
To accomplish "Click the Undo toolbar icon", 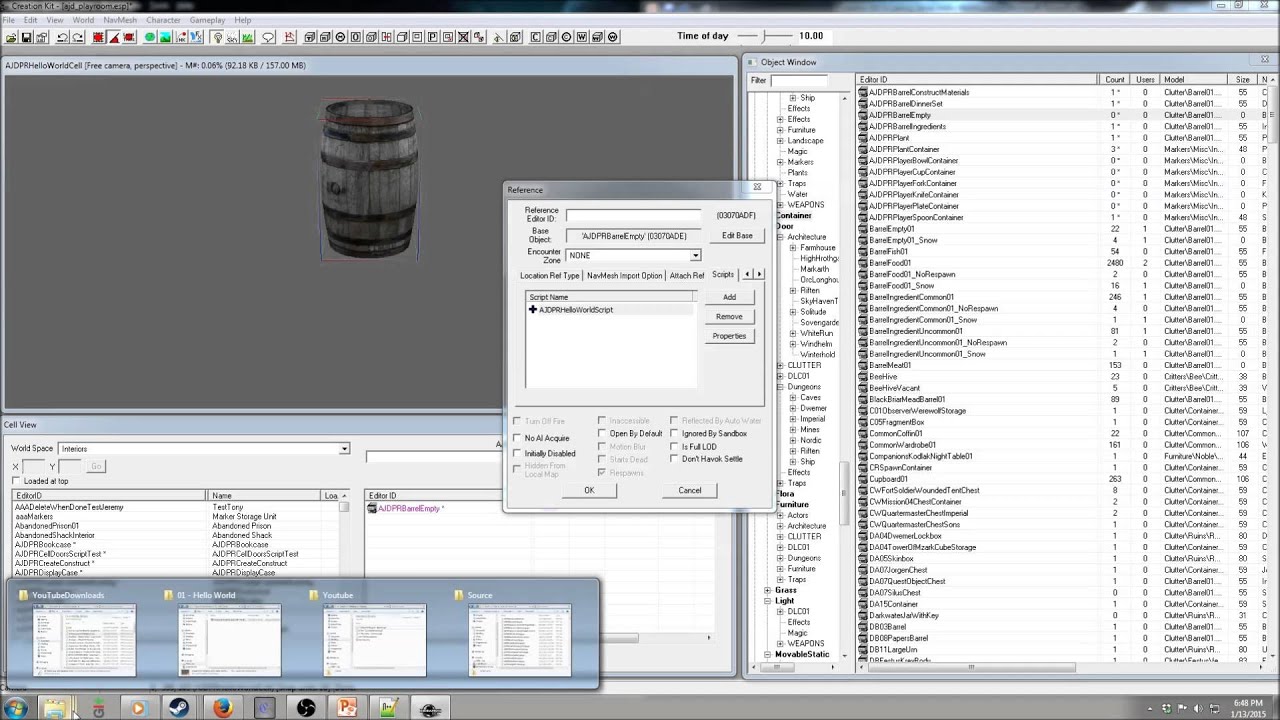I will click(x=62, y=37).
